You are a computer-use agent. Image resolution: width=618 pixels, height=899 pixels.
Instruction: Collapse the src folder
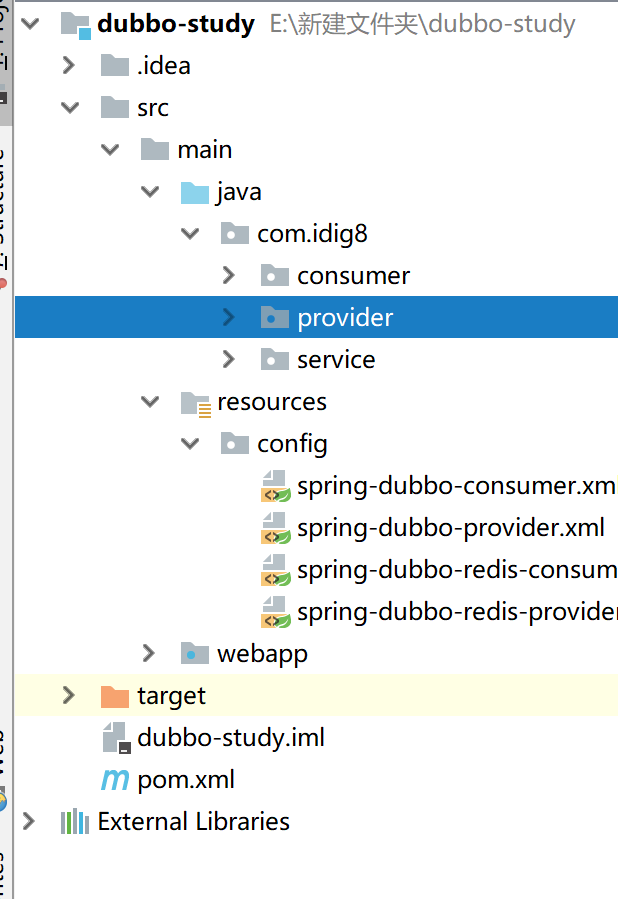[68, 108]
